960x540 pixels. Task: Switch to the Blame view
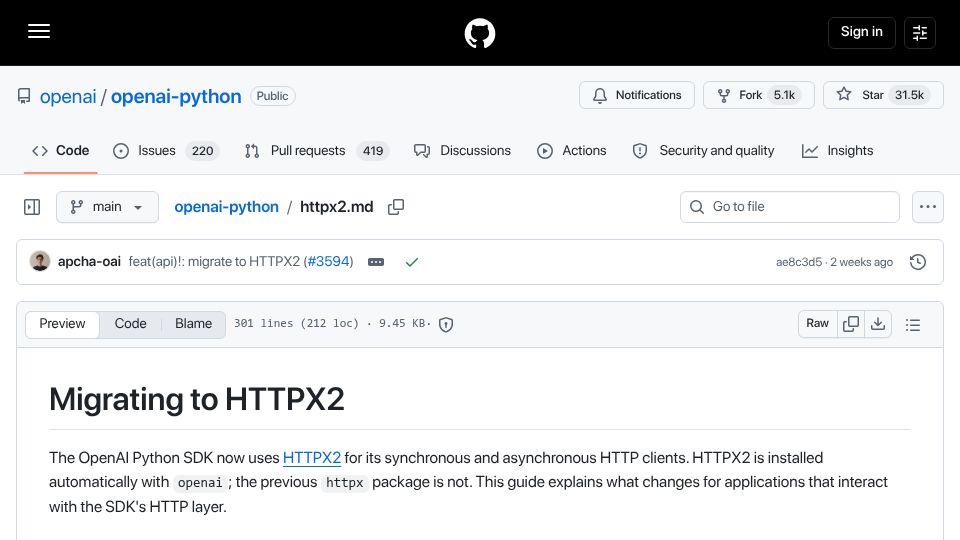193,324
